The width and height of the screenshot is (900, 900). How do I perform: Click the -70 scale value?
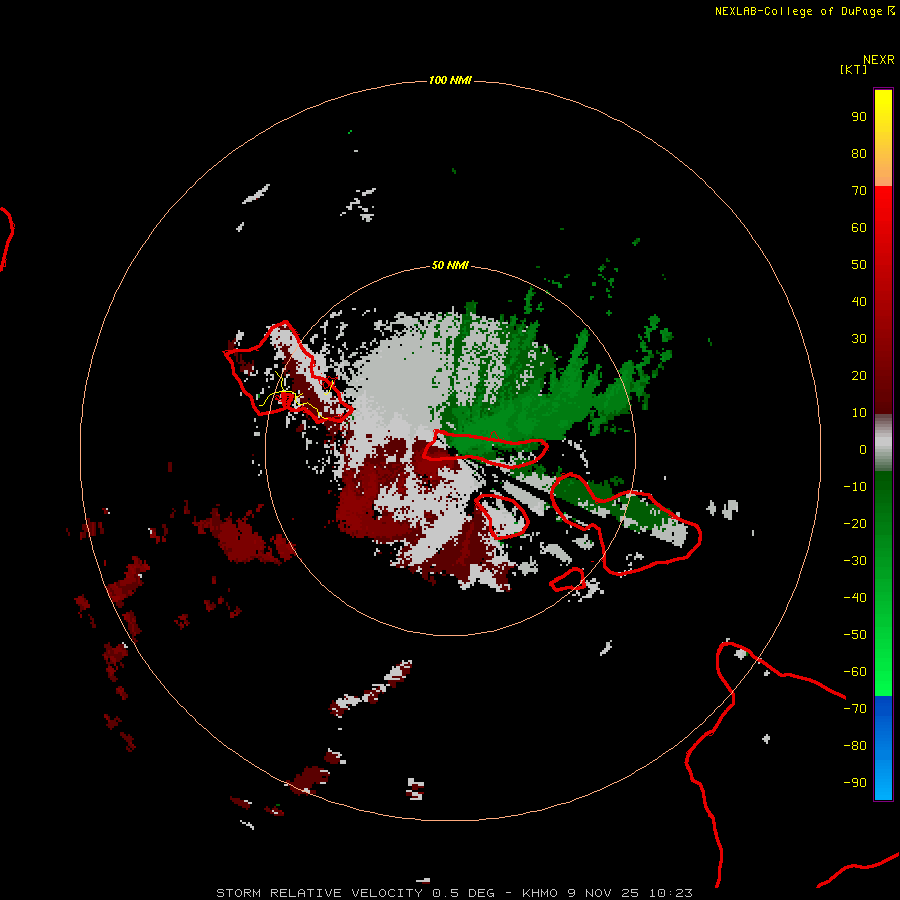pyautogui.click(x=855, y=709)
